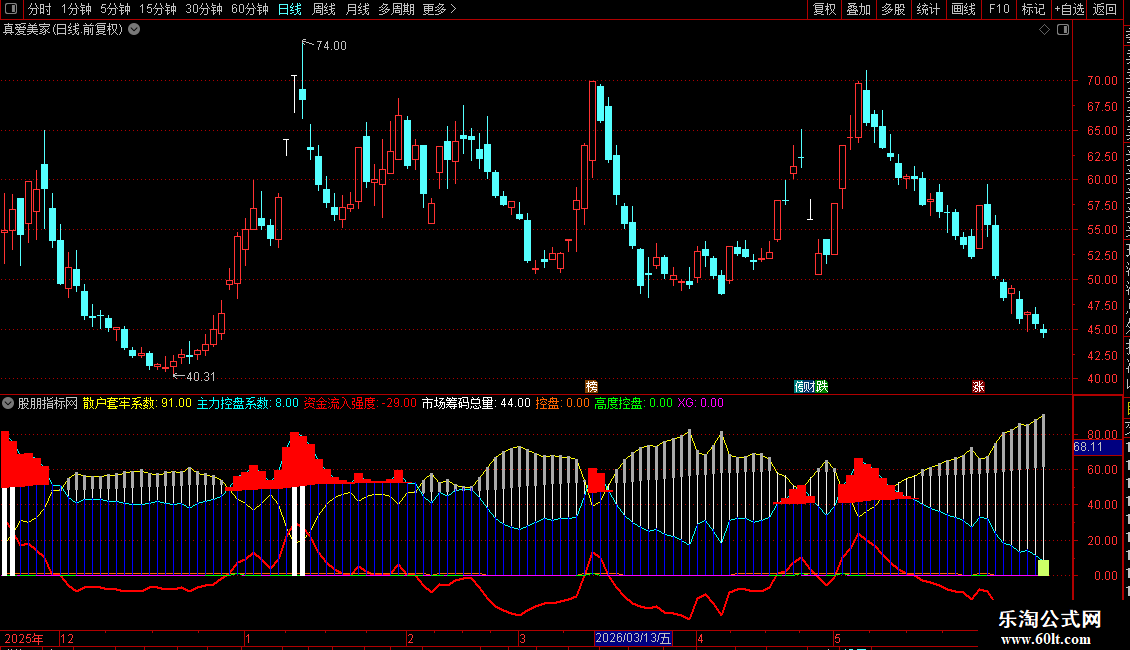
Task: Click the 2025年 year label on timeline
Action: click(24, 638)
